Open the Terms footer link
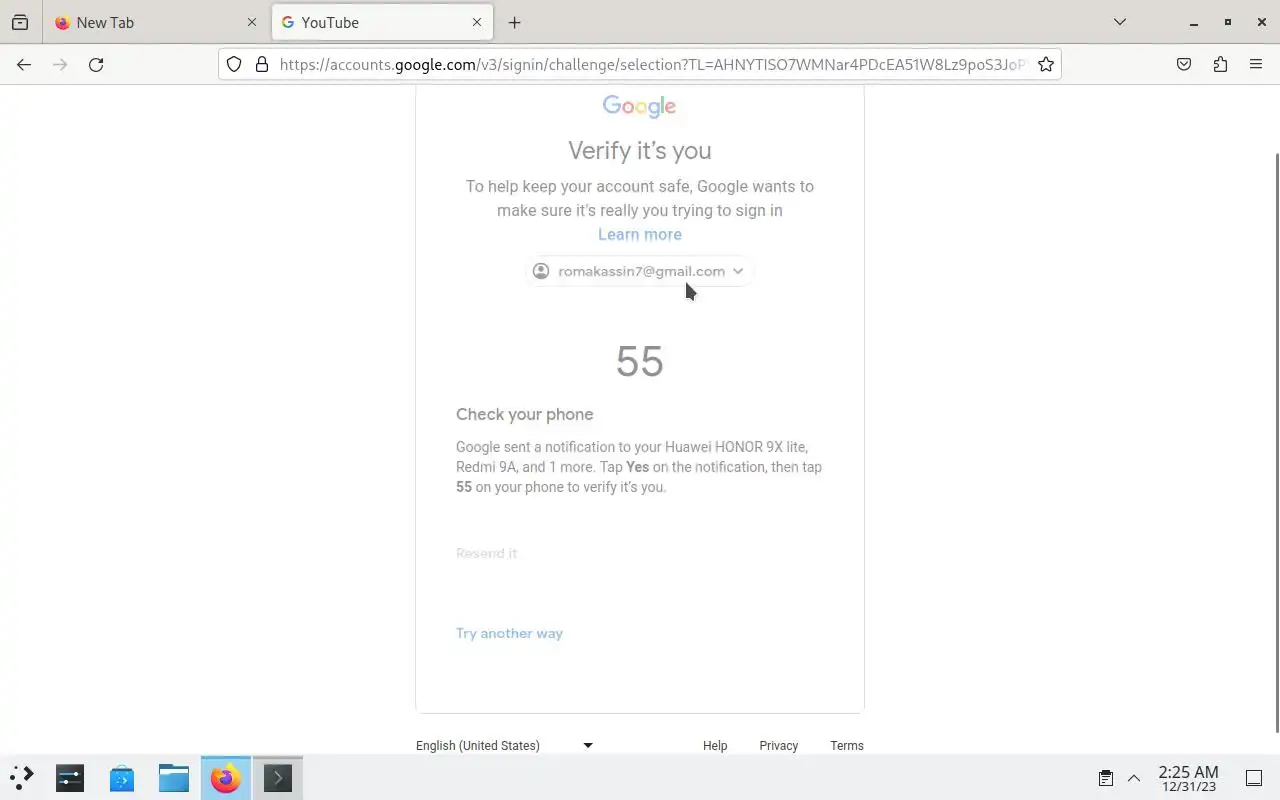1280x800 pixels. click(847, 745)
